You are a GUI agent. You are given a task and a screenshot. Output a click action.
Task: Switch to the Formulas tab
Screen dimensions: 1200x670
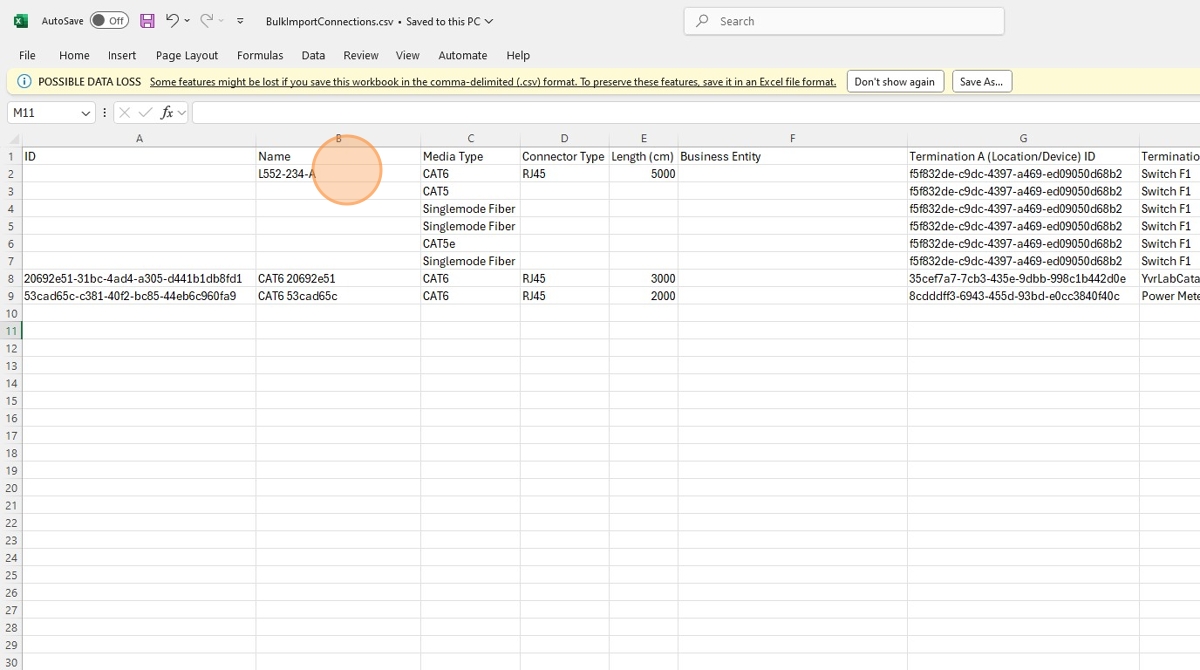tap(260, 56)
